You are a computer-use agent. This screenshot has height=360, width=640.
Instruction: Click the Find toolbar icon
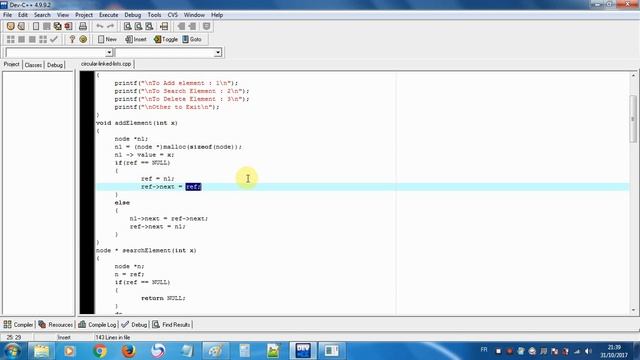(127, 26)
